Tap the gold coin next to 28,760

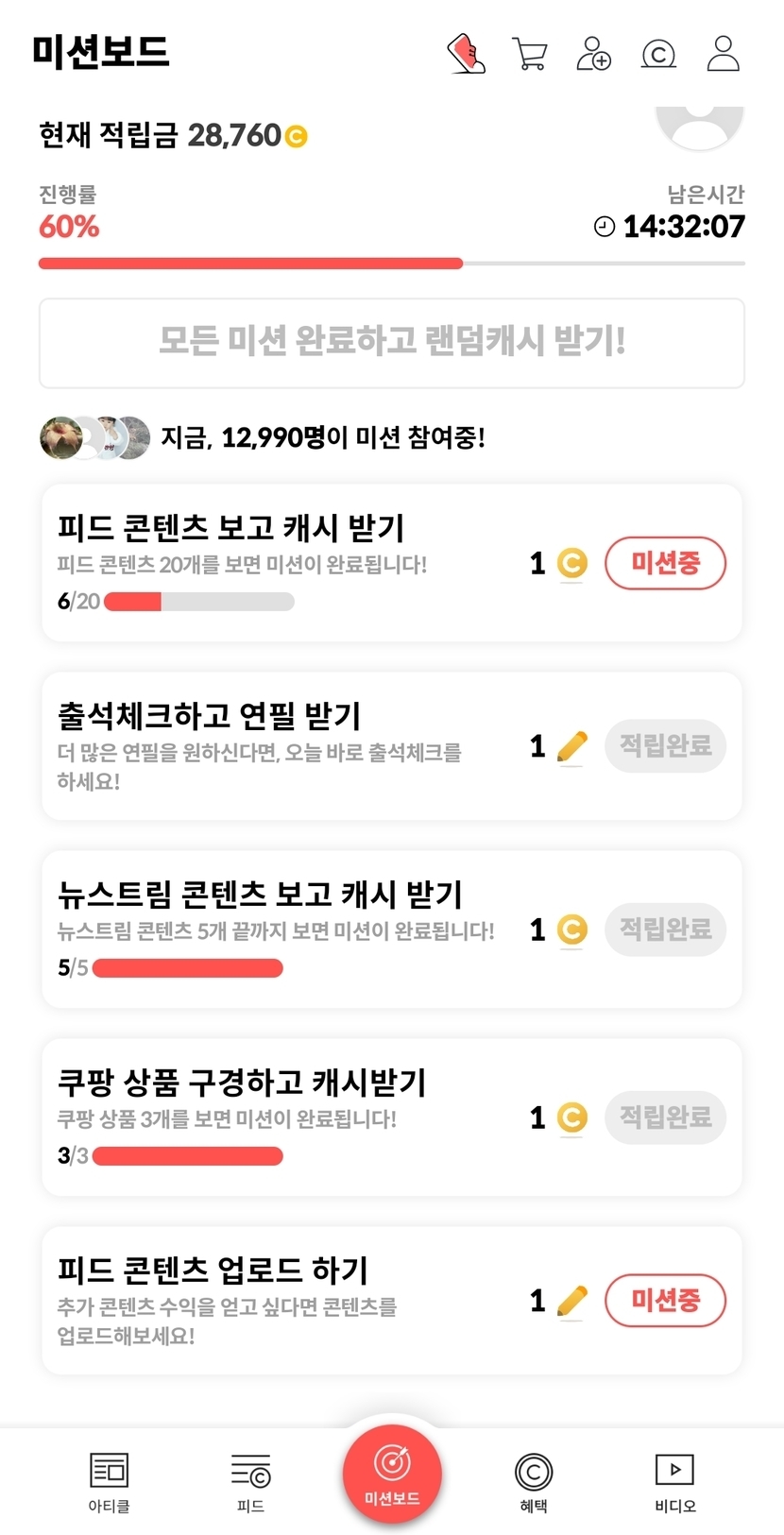pos(296,137)
